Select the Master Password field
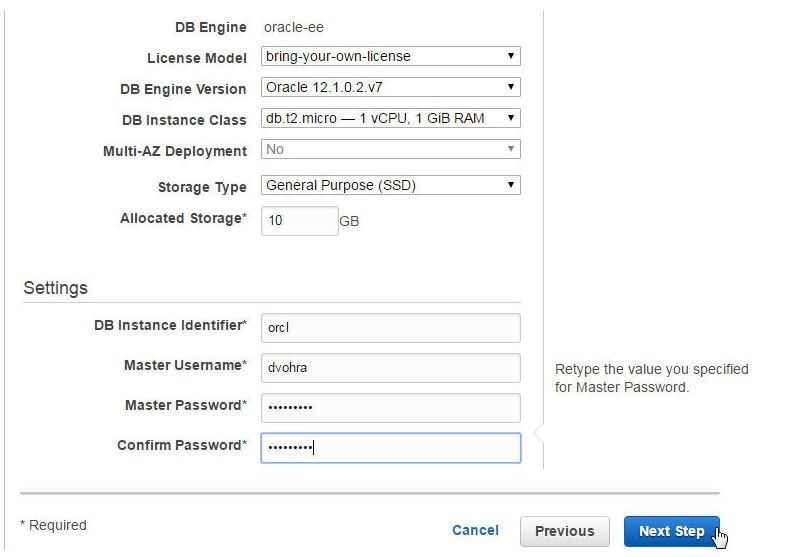Image resolution: width=803 pixels, height=557 pixels. (x=391, y=408)
